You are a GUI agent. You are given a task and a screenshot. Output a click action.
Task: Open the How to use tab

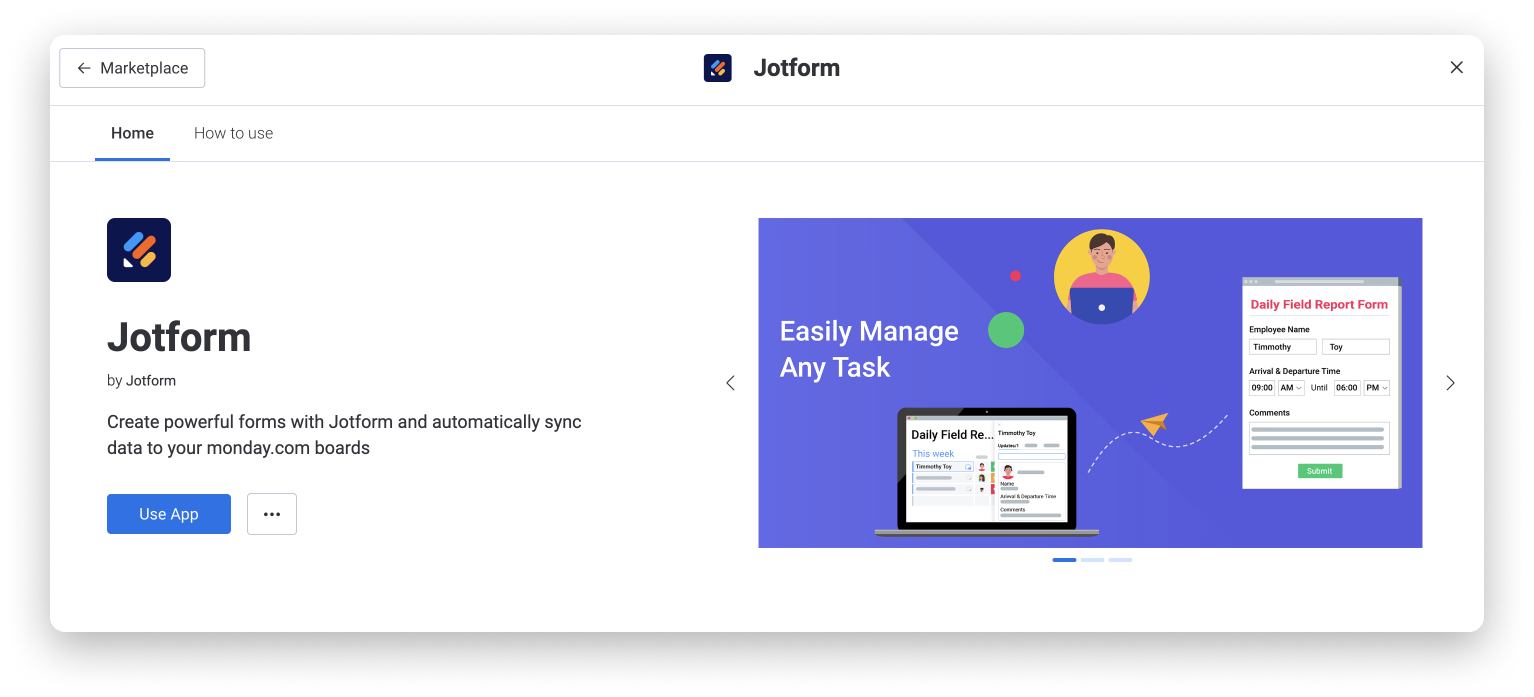point(233,133)
